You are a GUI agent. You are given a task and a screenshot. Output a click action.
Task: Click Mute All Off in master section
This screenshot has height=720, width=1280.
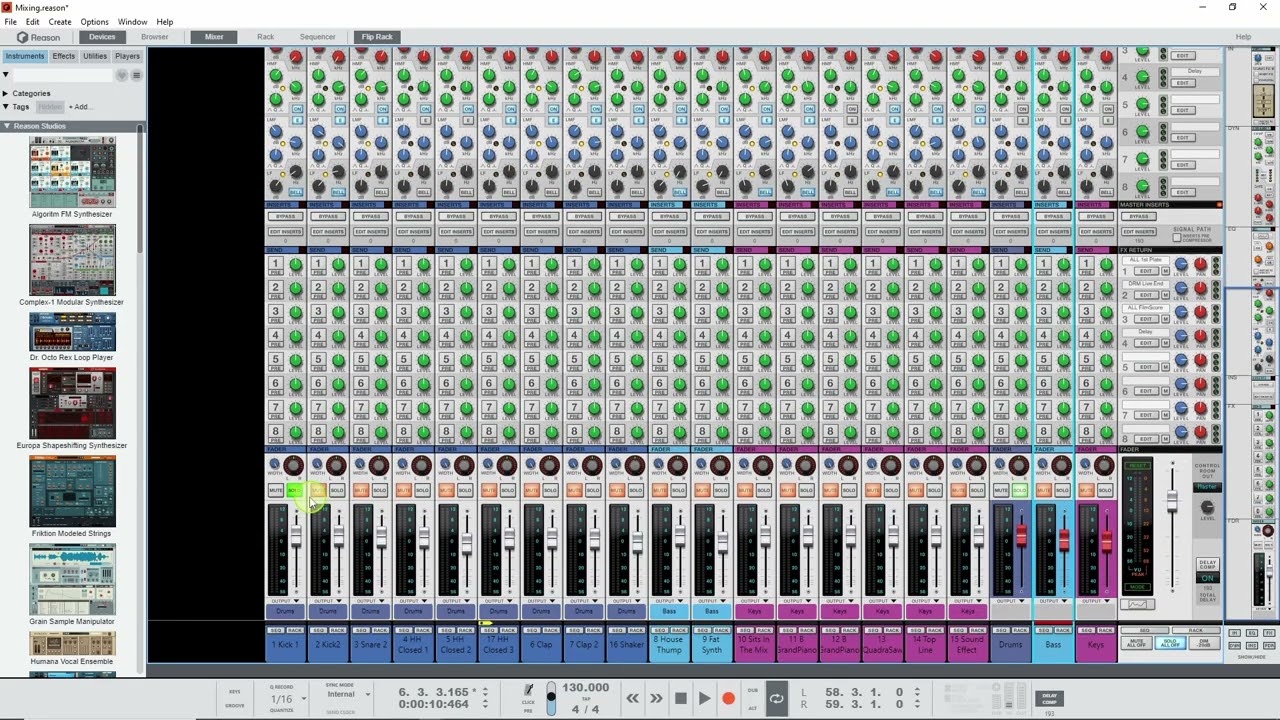[x=1136, y=643]
